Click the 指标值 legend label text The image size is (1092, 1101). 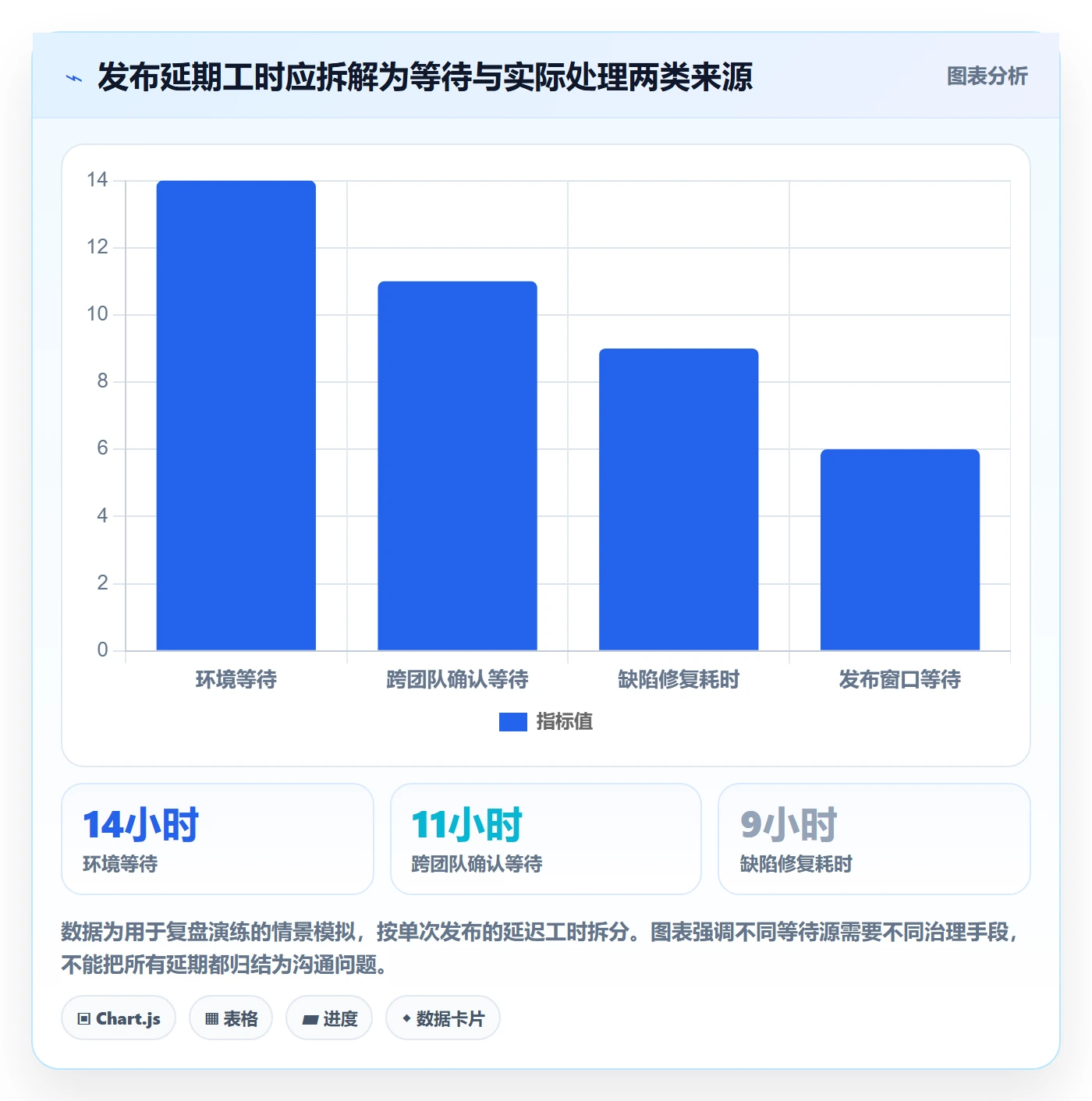pyautogui.click(x=565, y=722)
